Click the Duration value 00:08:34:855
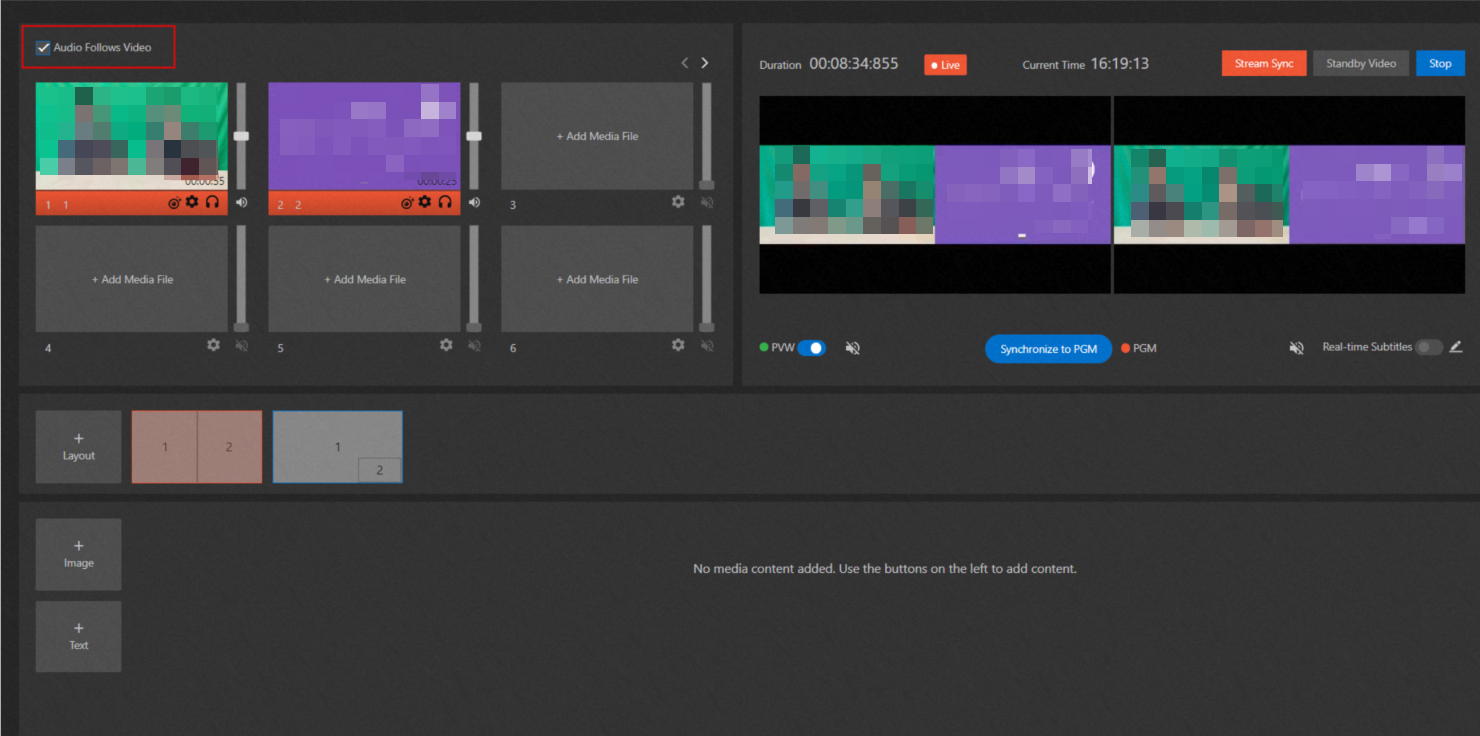 pos(854,63)
